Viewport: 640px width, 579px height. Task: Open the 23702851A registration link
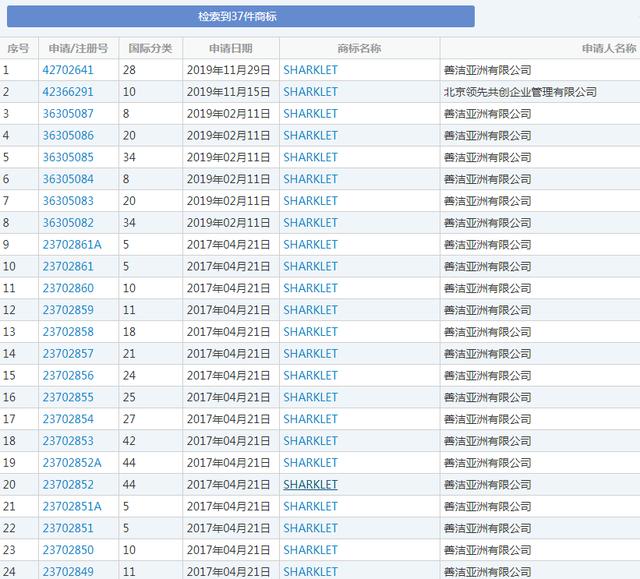[72, 506]
